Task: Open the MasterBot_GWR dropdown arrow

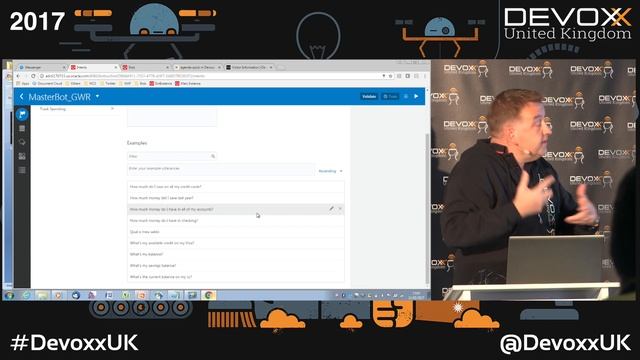Action: click(98, 96)
